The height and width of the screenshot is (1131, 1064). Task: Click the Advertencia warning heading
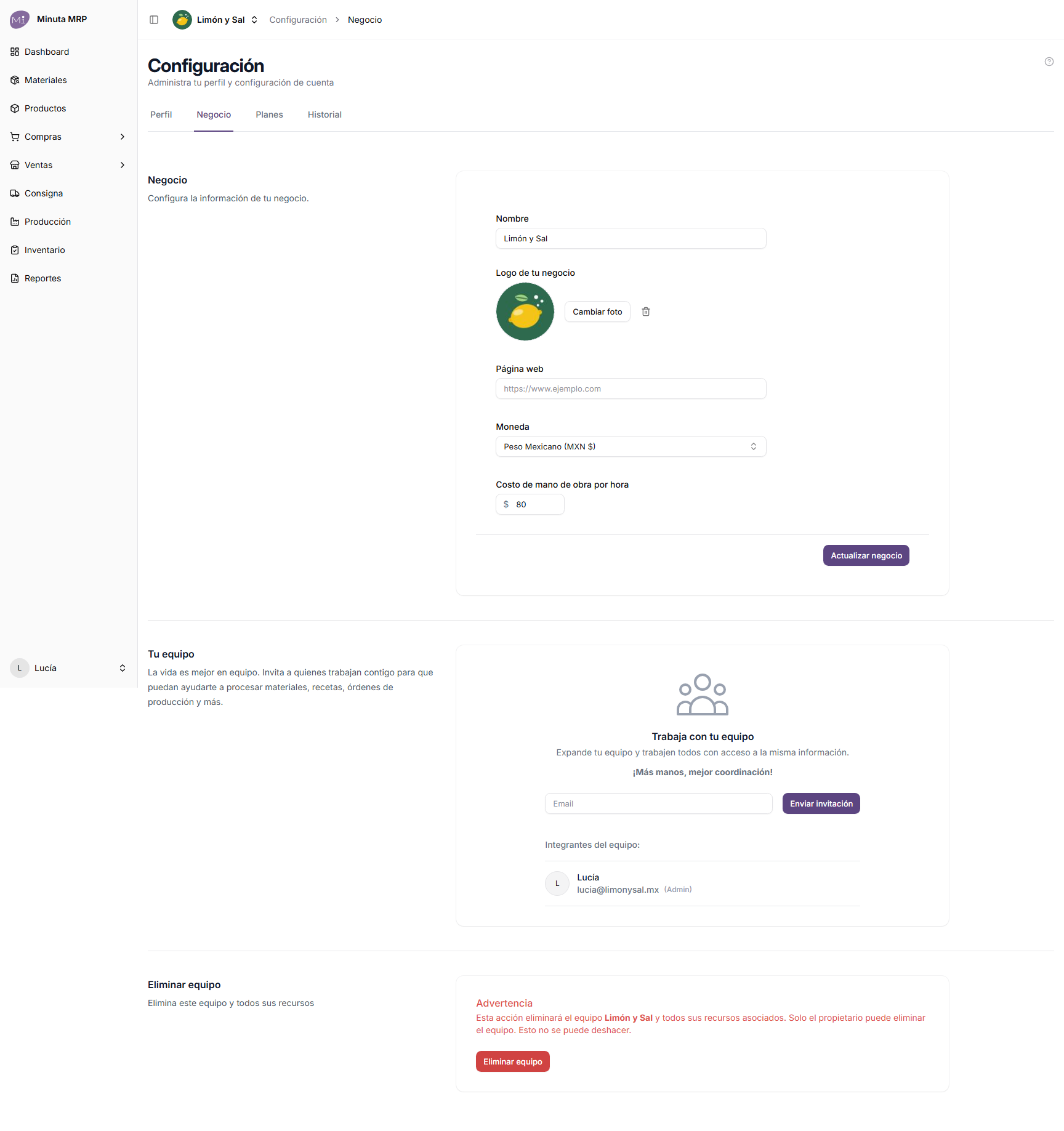504,1003
